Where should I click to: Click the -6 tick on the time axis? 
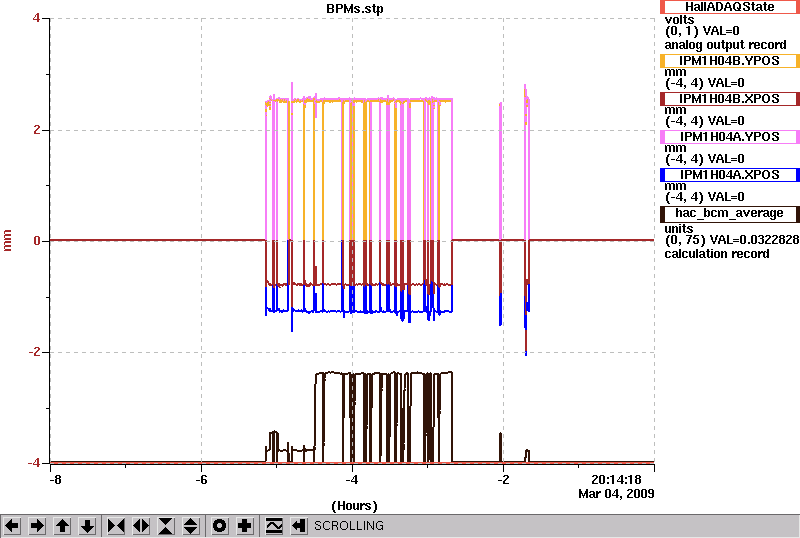click(x=201, y=480)
